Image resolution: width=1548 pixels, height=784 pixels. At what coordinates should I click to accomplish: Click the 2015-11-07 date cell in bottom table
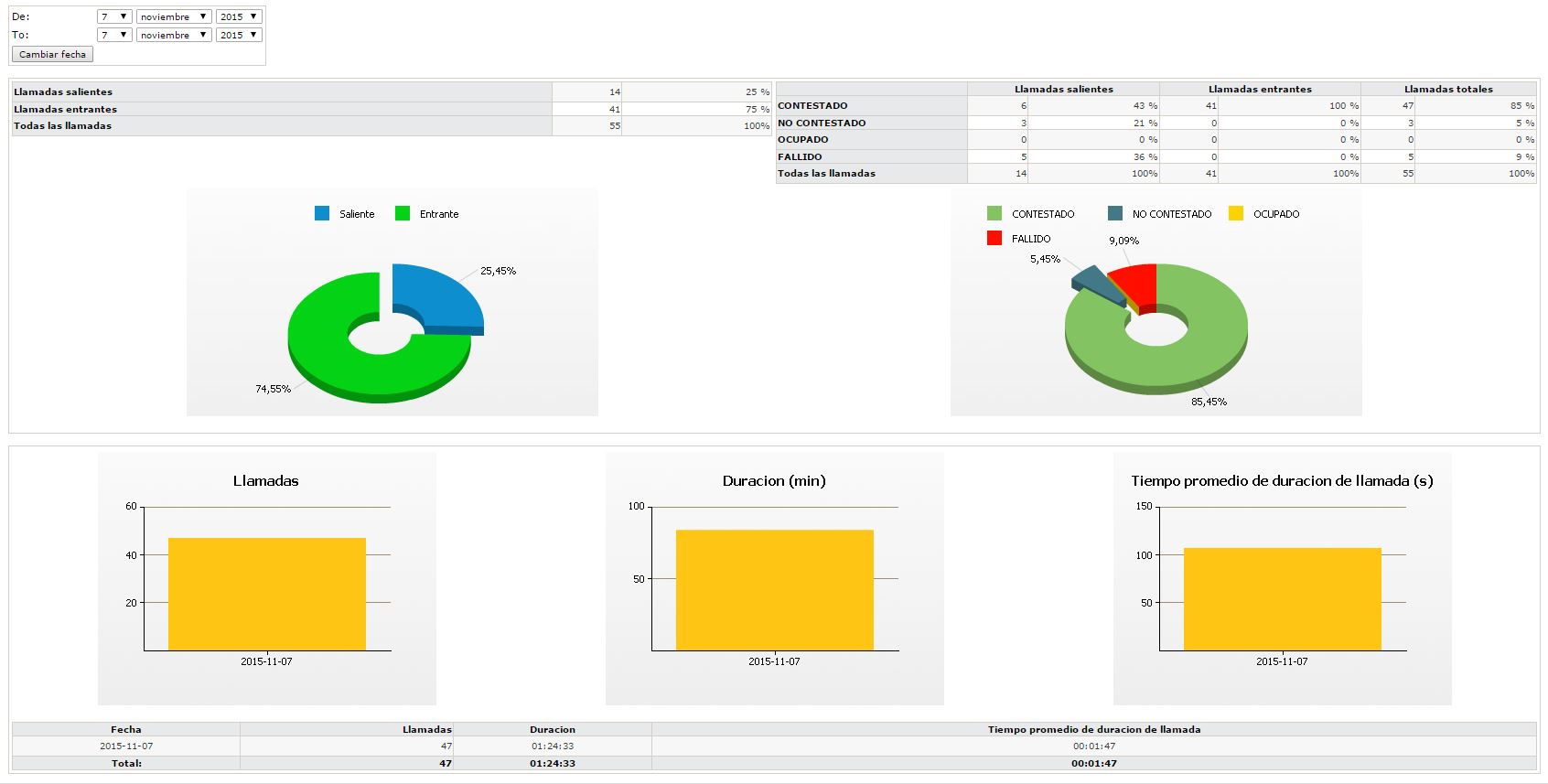[x=126, y=746]
